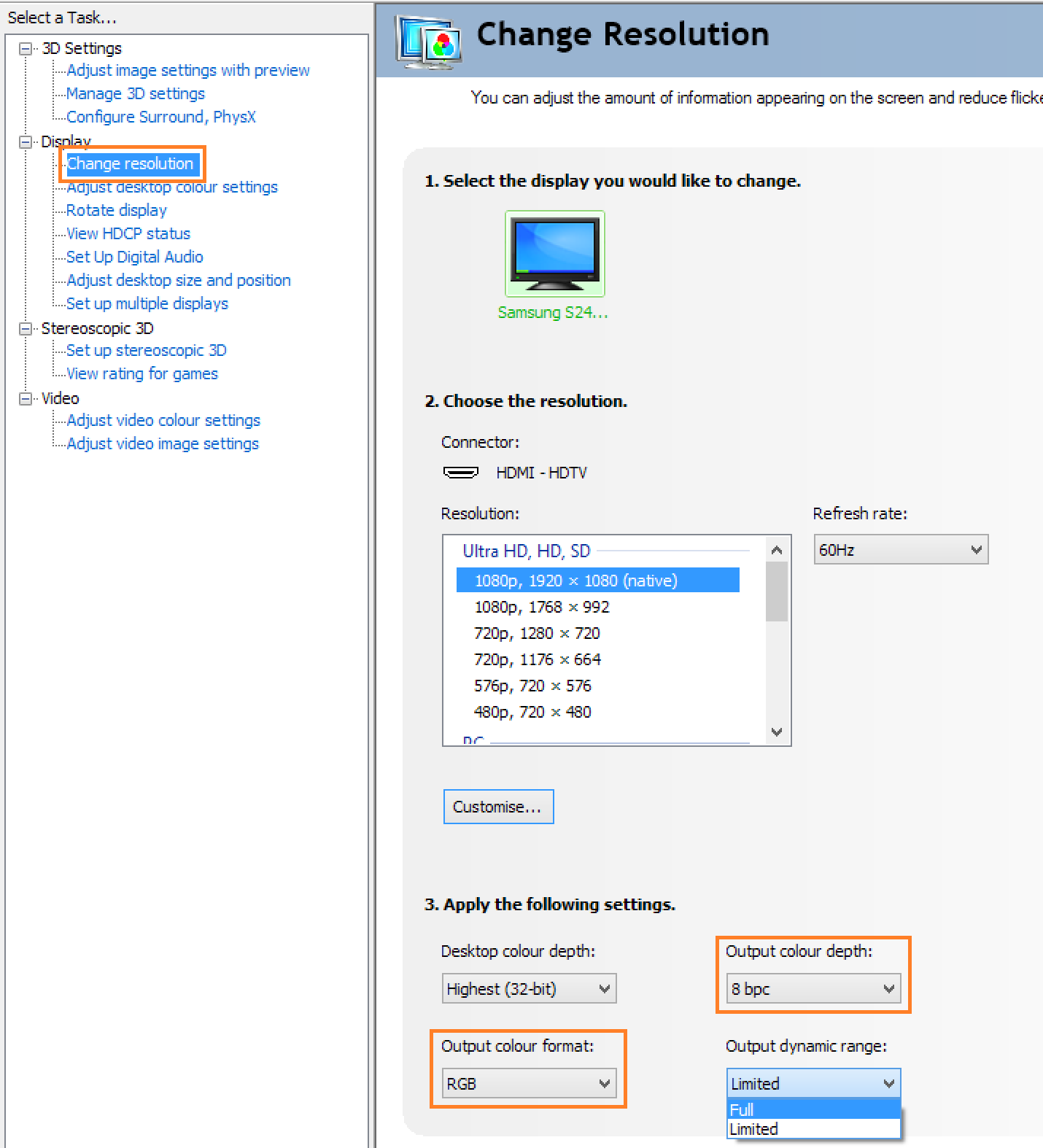Screen dimensions: 1043x1148
Task: Click the Output dynamic range combo box
Action: click(x=813, y=1084)
